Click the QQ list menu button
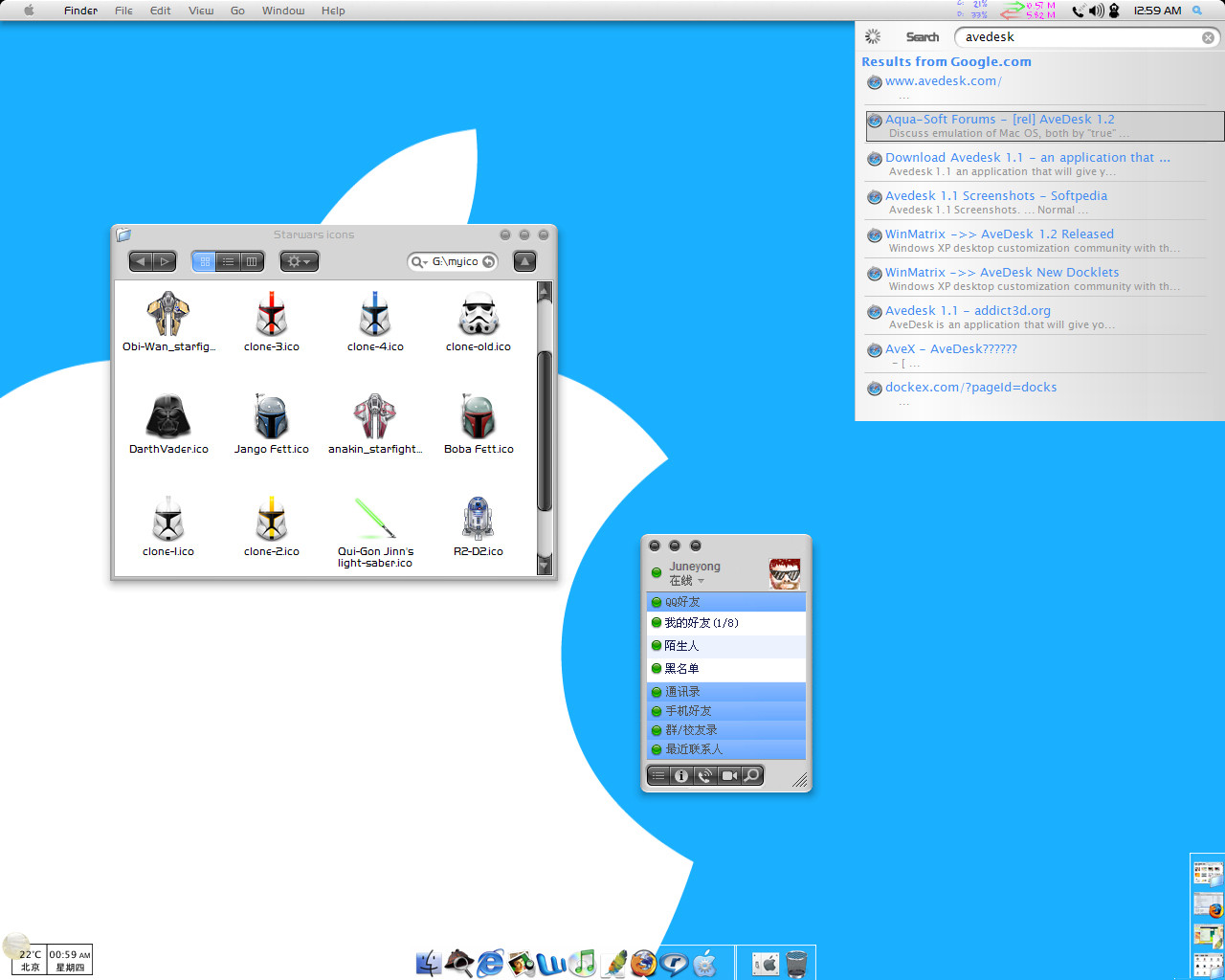Image resolution: width=1225 pixels, height=980 pixels. tap(658, 776)
